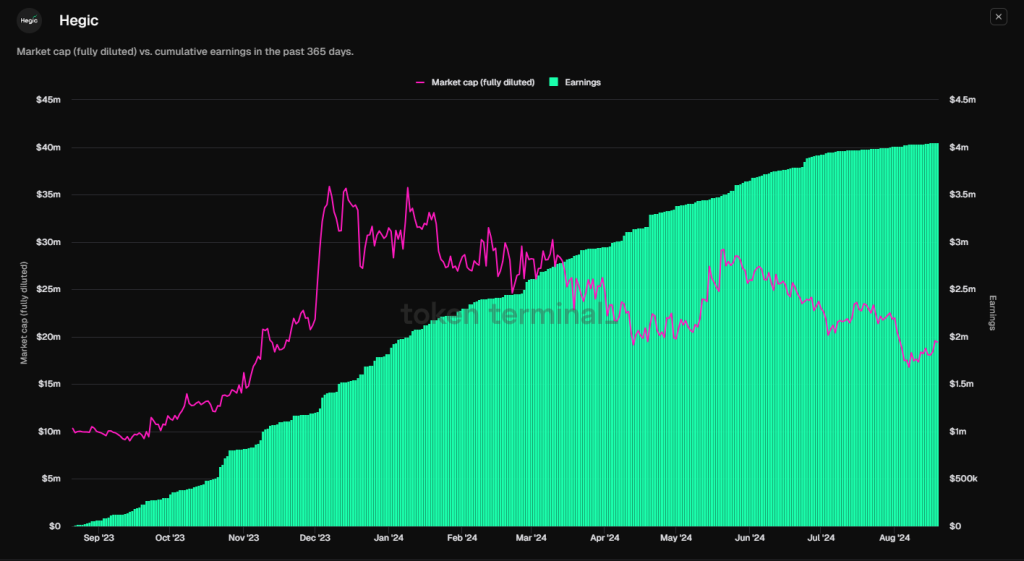Click the $20m left y-axis label
Screen dimensions: 1024x561
coord(49,337)
